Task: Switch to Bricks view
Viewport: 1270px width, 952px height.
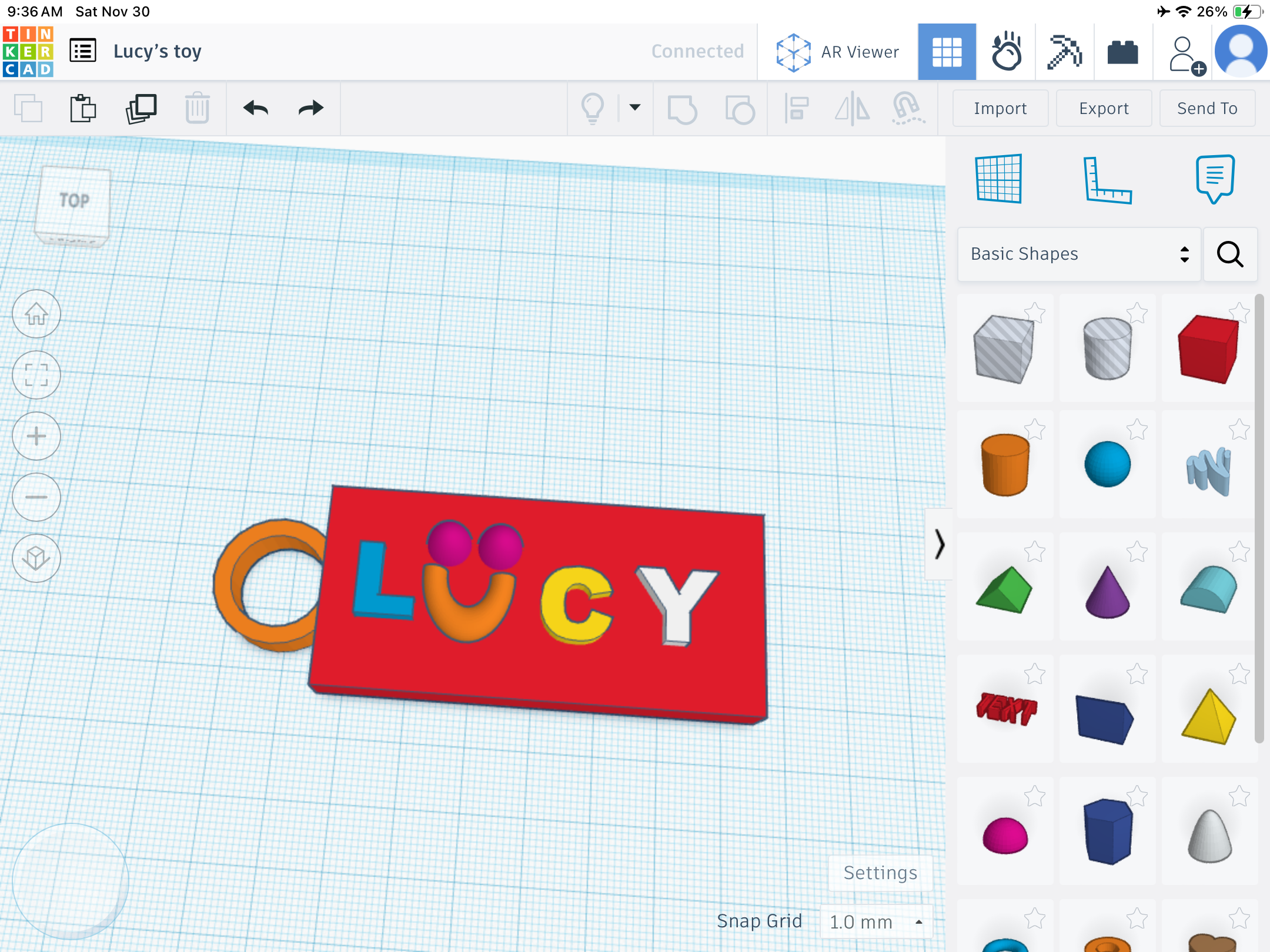Action: tap(1123, 52)
